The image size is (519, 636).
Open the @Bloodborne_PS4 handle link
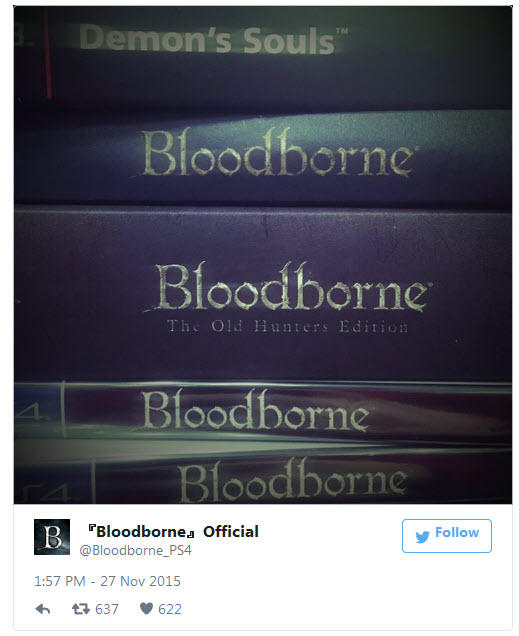135,550
